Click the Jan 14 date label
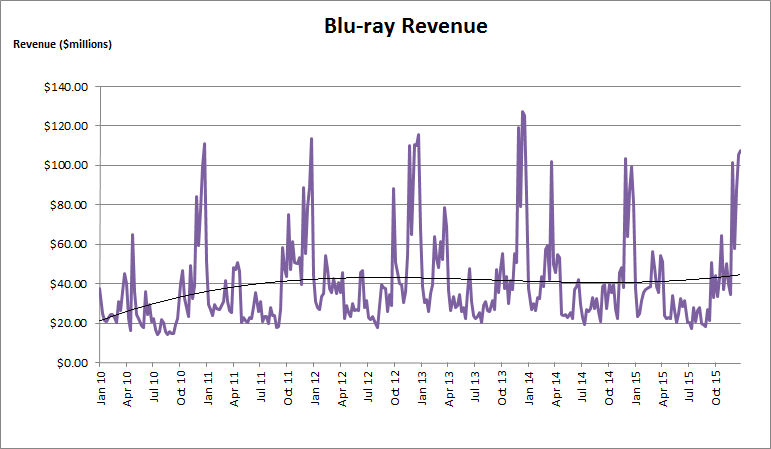 pyautogui.click(x=529, y=388)
